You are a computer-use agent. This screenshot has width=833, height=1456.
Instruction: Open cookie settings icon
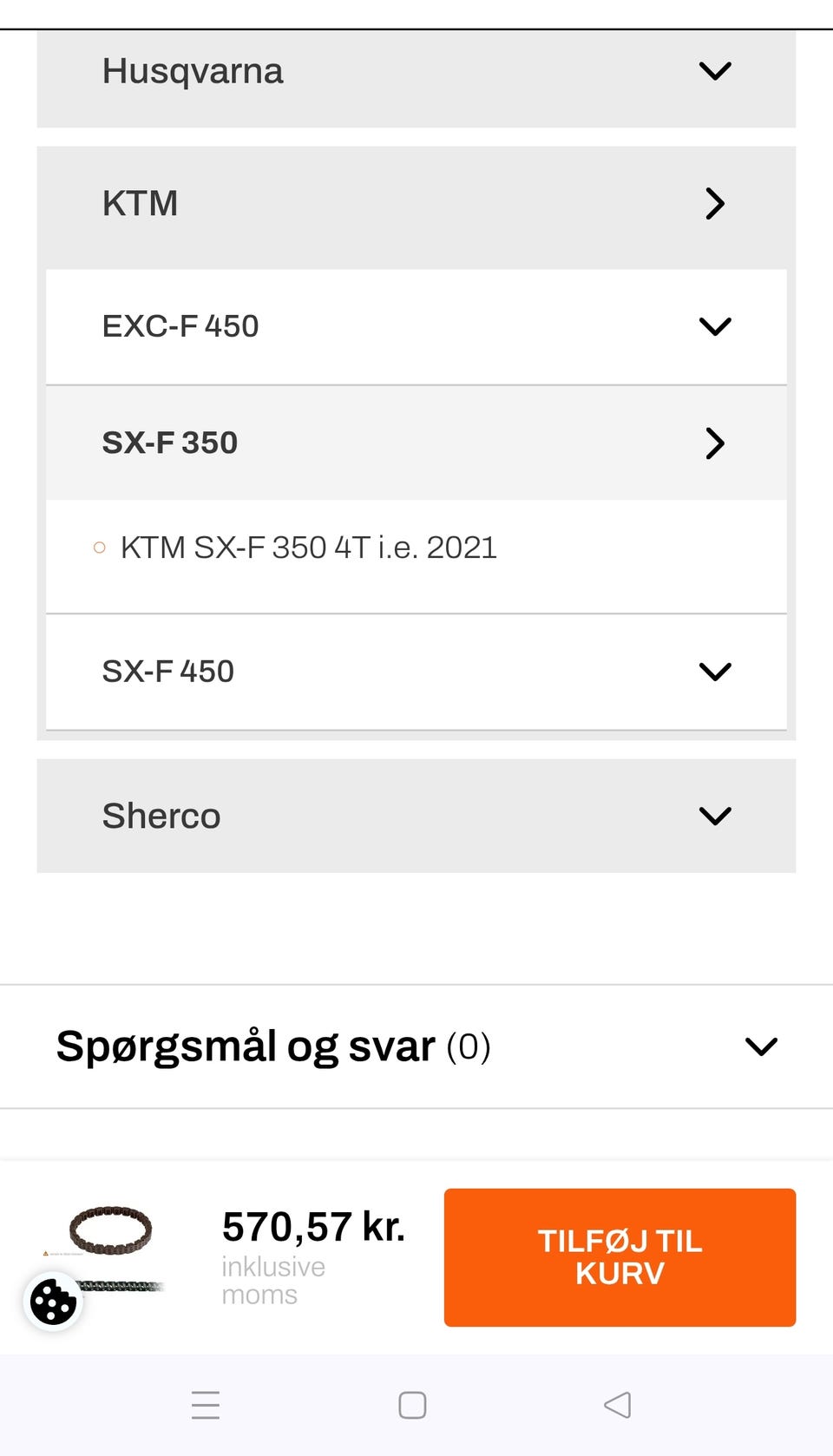pos(53,1302)
